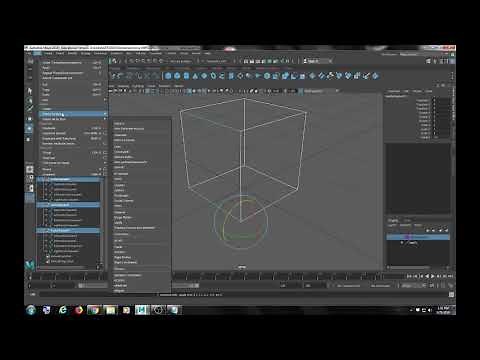Switch to the Display tab in Layer Editor

tap(393, 221)
